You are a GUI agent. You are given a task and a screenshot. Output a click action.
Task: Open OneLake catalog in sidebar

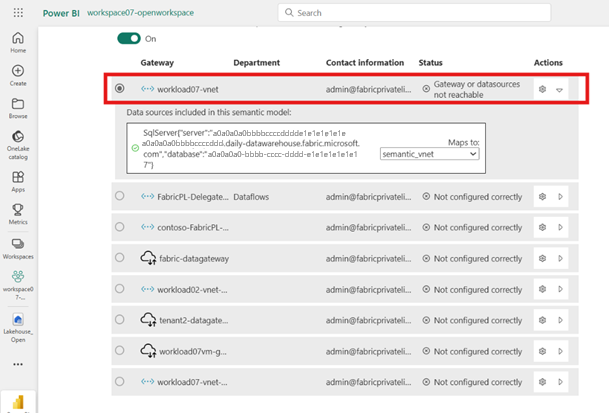18,145
